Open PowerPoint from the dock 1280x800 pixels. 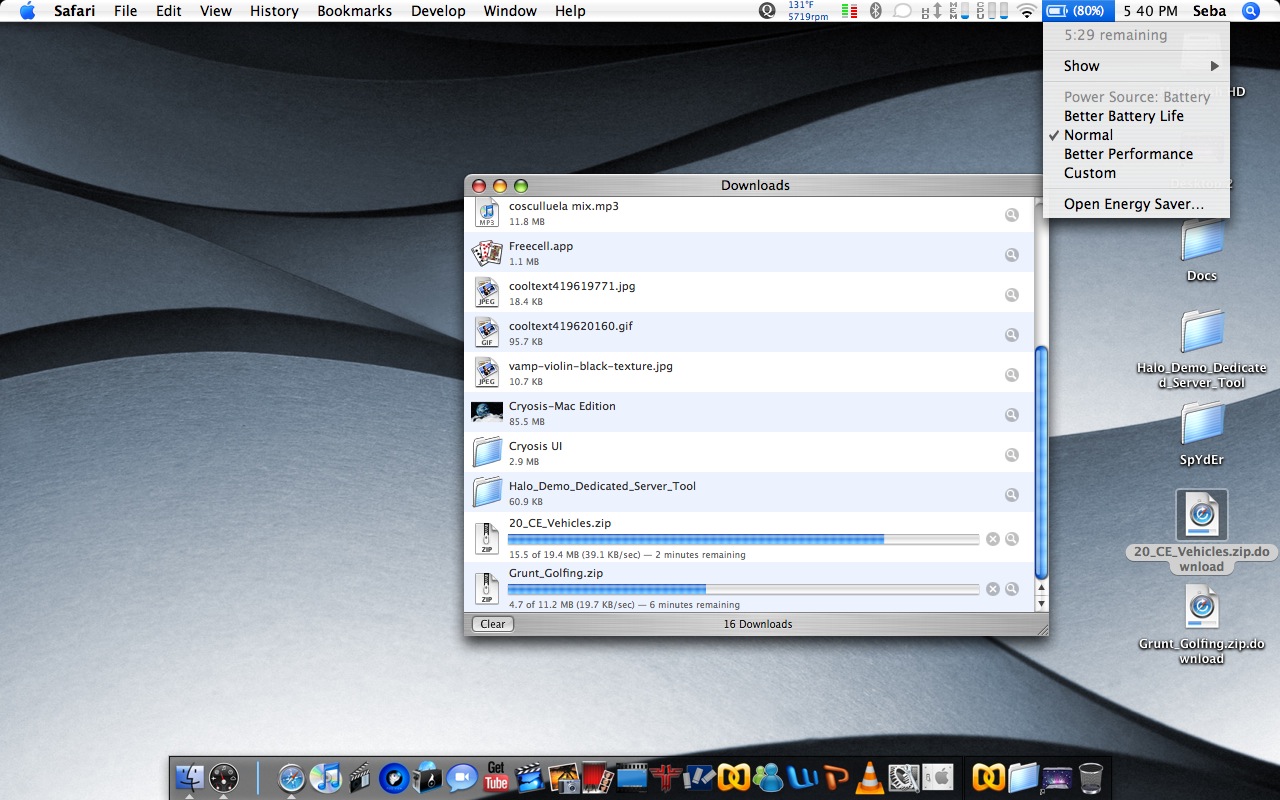(835, 777)
